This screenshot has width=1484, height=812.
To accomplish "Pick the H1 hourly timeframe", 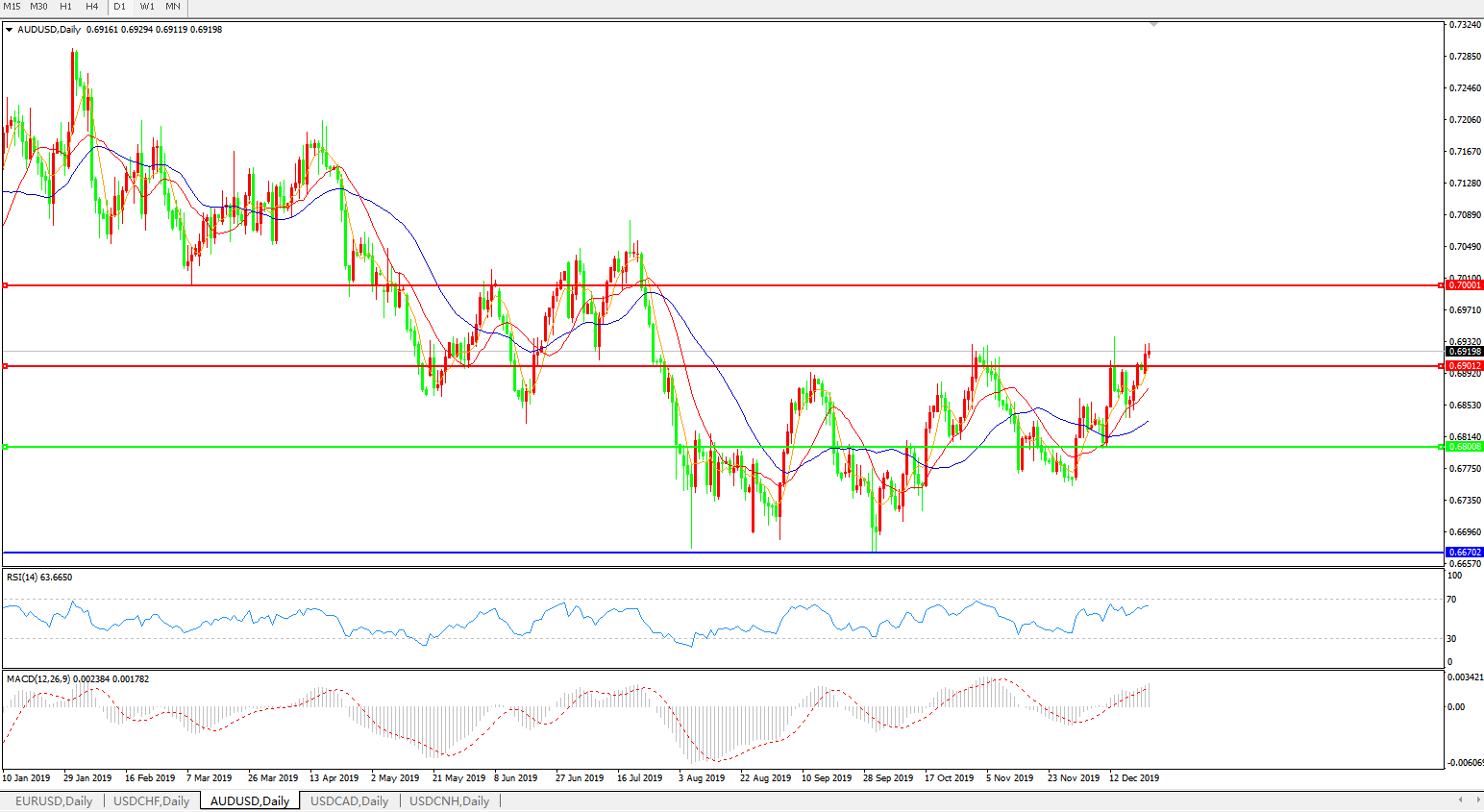I will [65, 7].
